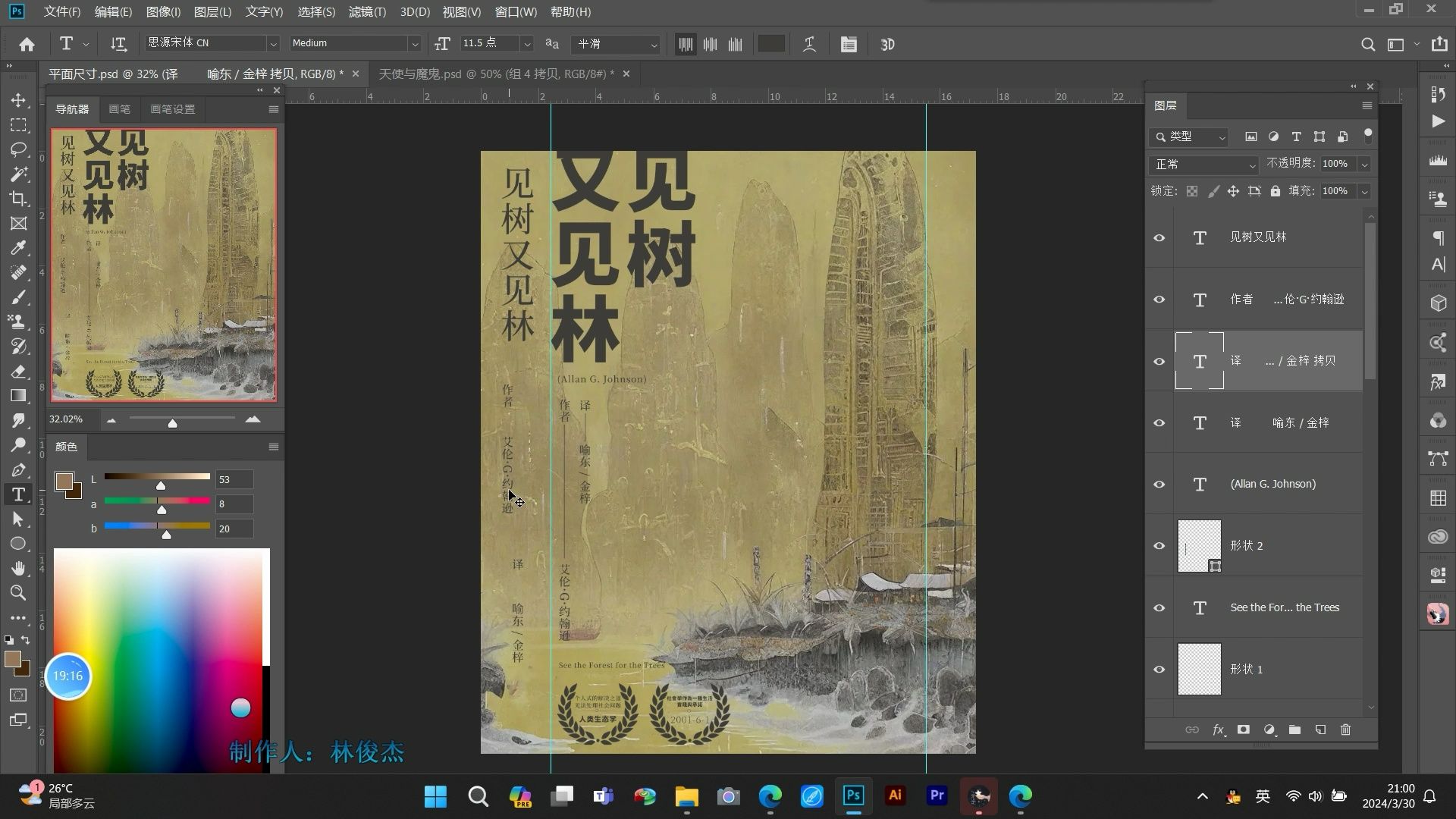Switch to the 天使与魔鬼.psd document tab

click(496, 74)
